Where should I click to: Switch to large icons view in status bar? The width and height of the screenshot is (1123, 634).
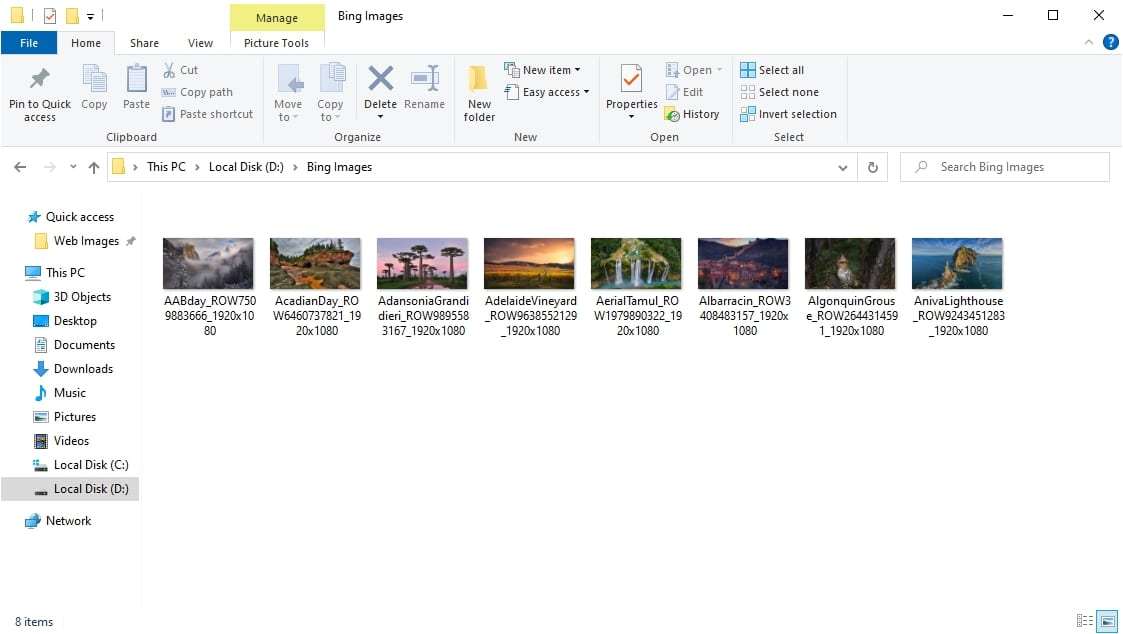(x=1108, y=621)
